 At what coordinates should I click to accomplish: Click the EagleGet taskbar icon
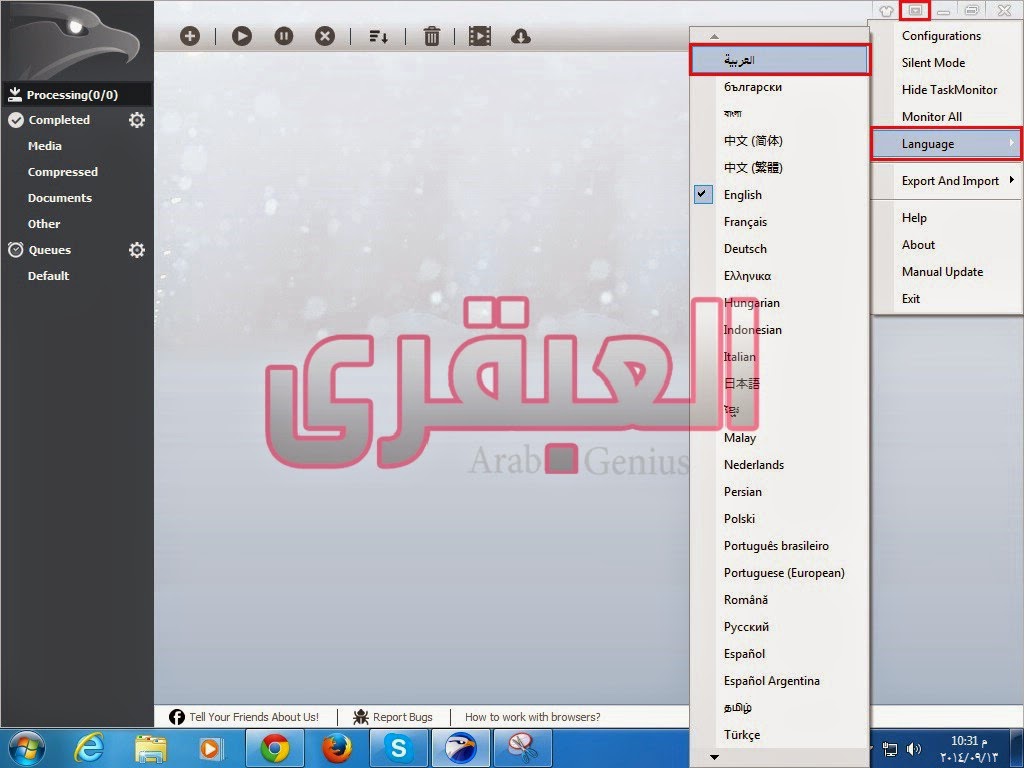[x=460, y=748]
